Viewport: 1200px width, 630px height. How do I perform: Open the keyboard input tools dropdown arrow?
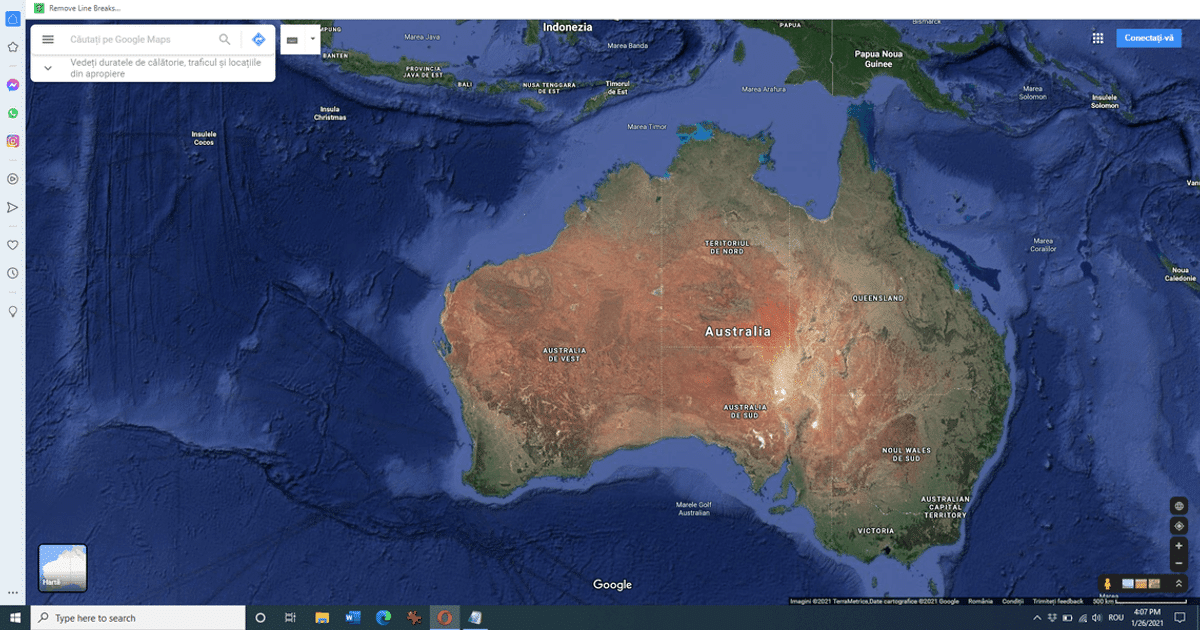click(313, 39)
